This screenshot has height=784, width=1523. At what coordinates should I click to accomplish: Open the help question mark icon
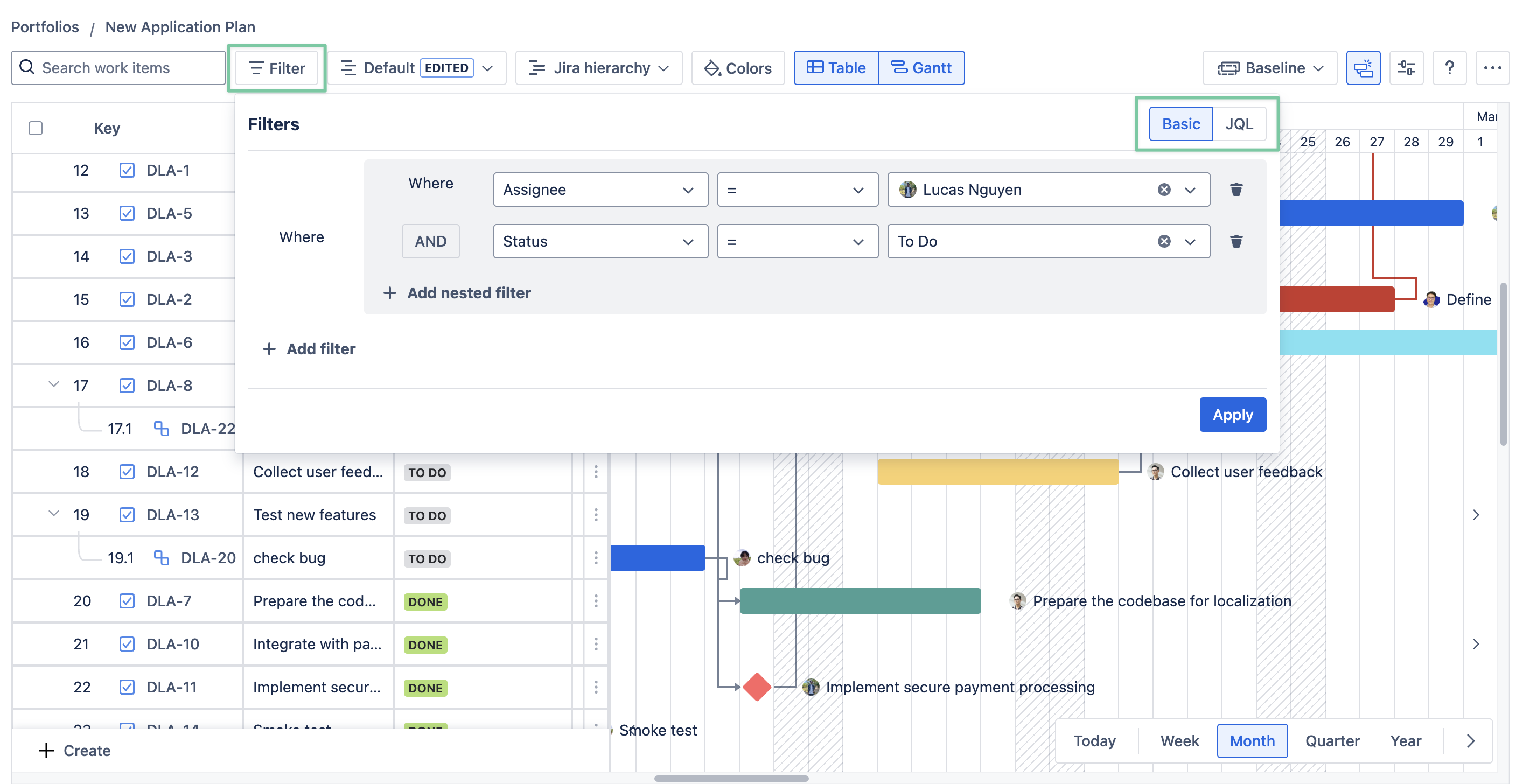point(1449,68)
